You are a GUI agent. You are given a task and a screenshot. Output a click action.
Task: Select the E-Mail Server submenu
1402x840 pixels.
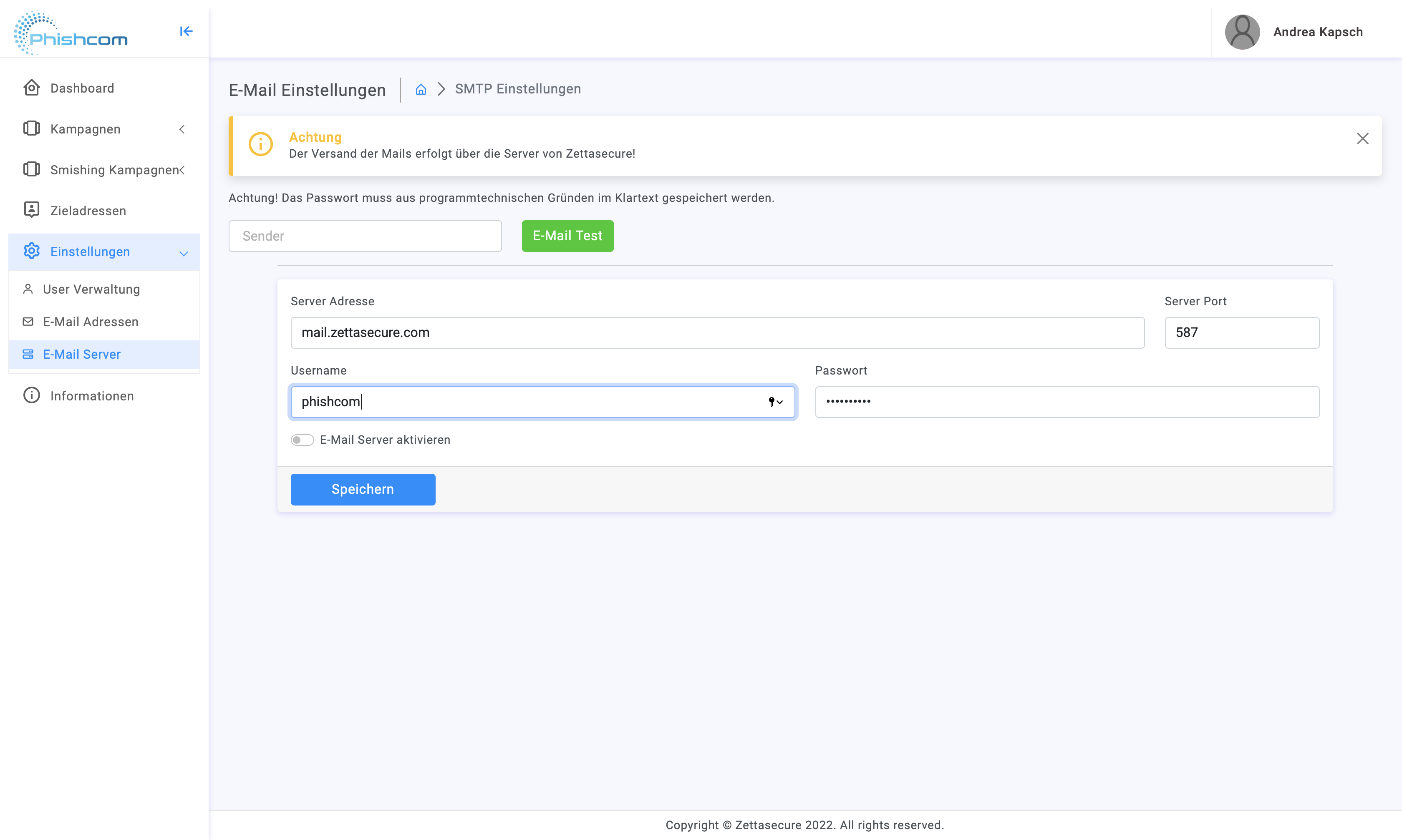[x=104, y=354]
